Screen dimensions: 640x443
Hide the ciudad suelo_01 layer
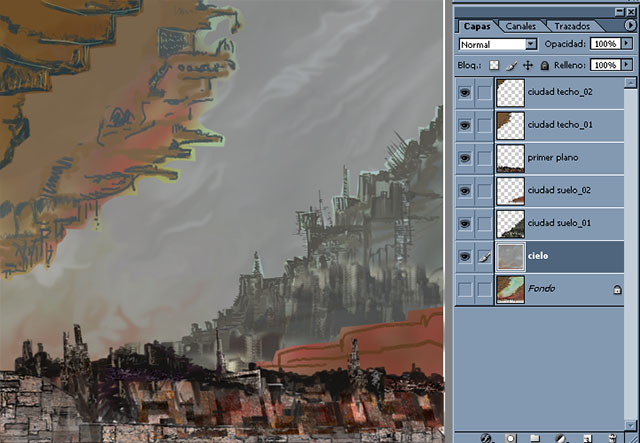point(464,224)
